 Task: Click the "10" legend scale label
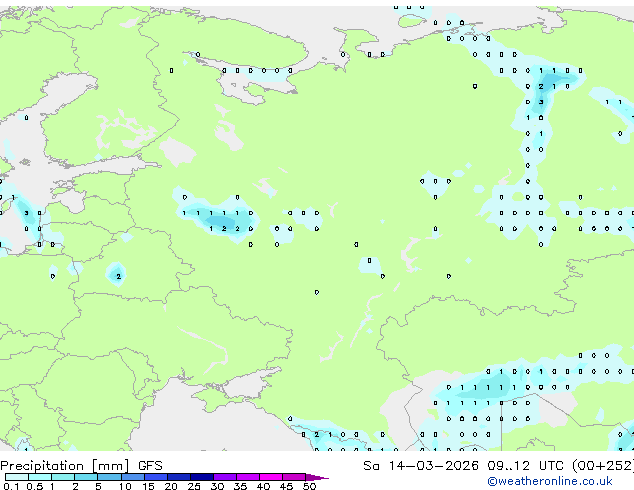pos(125,486)
